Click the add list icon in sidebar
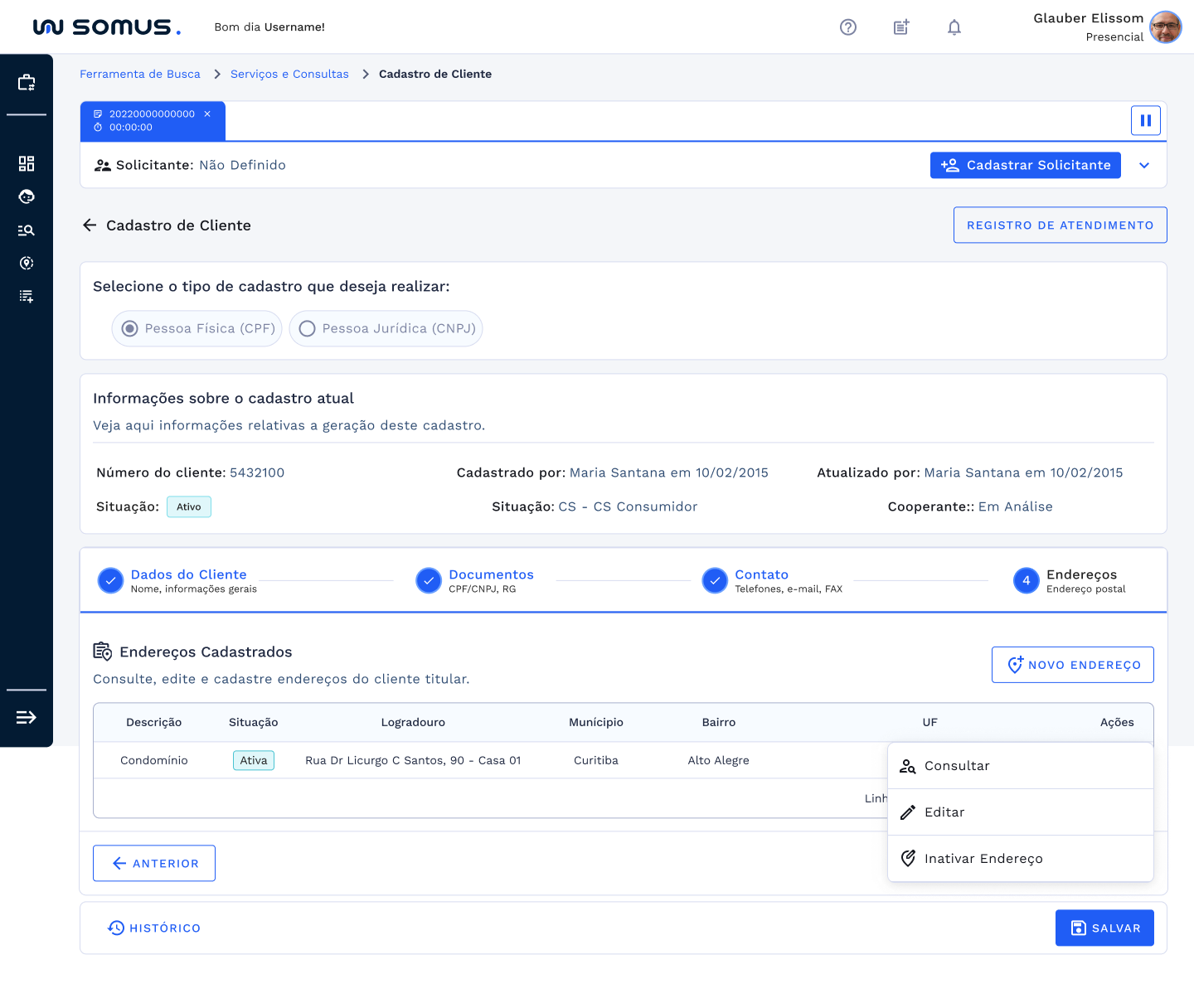1194x1008 pixels. (x=27, y=297)
